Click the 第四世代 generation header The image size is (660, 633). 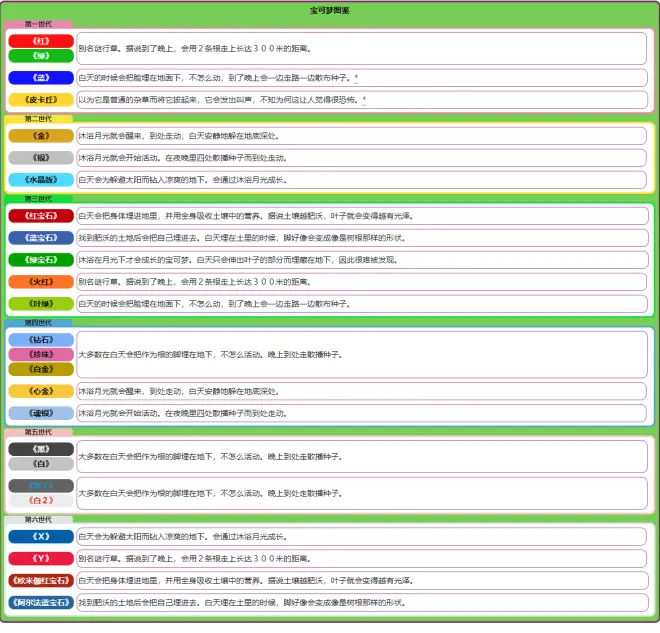coord(38,323)
